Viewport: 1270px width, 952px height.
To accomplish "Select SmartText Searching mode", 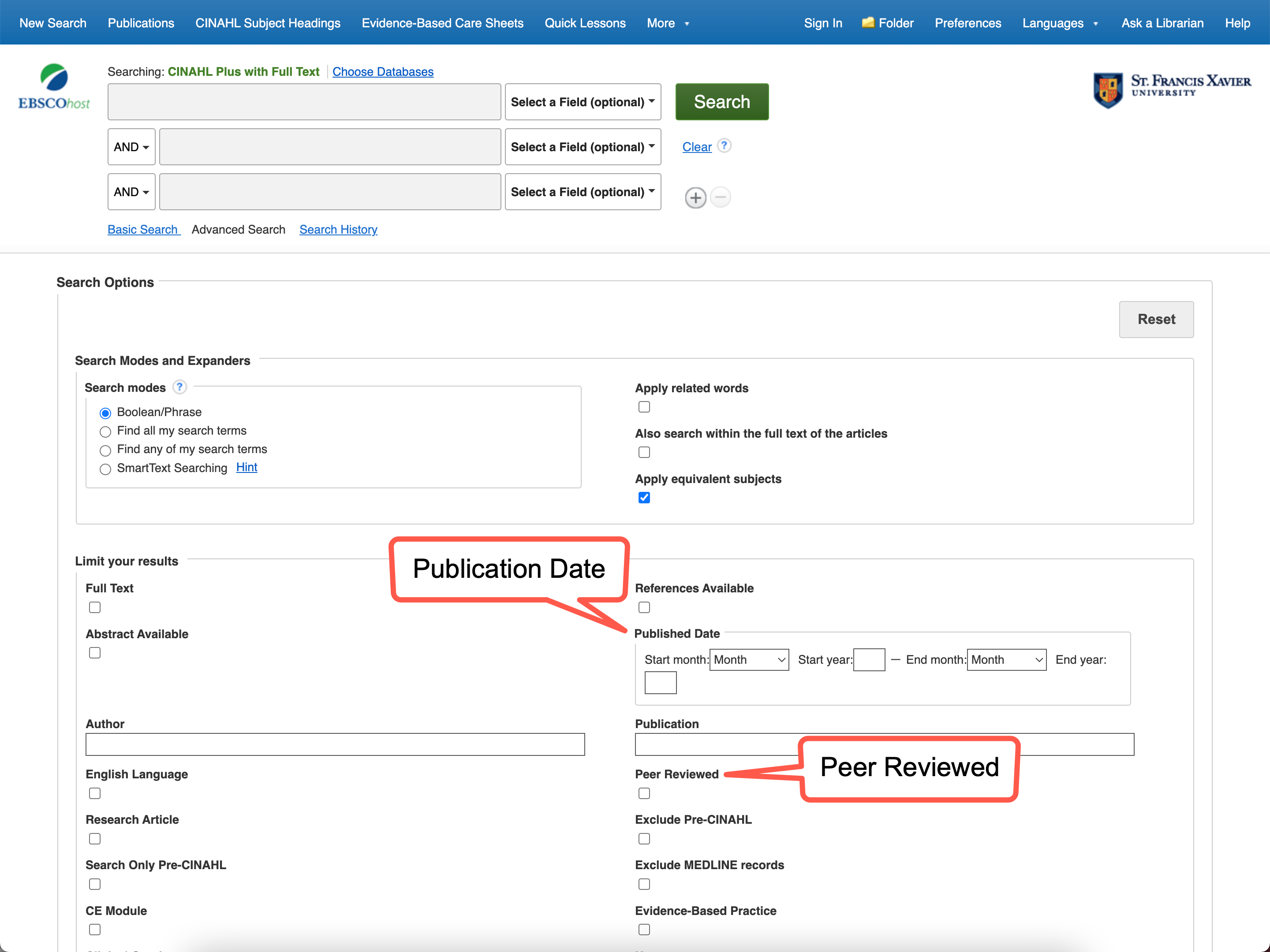I will (105, 469).
